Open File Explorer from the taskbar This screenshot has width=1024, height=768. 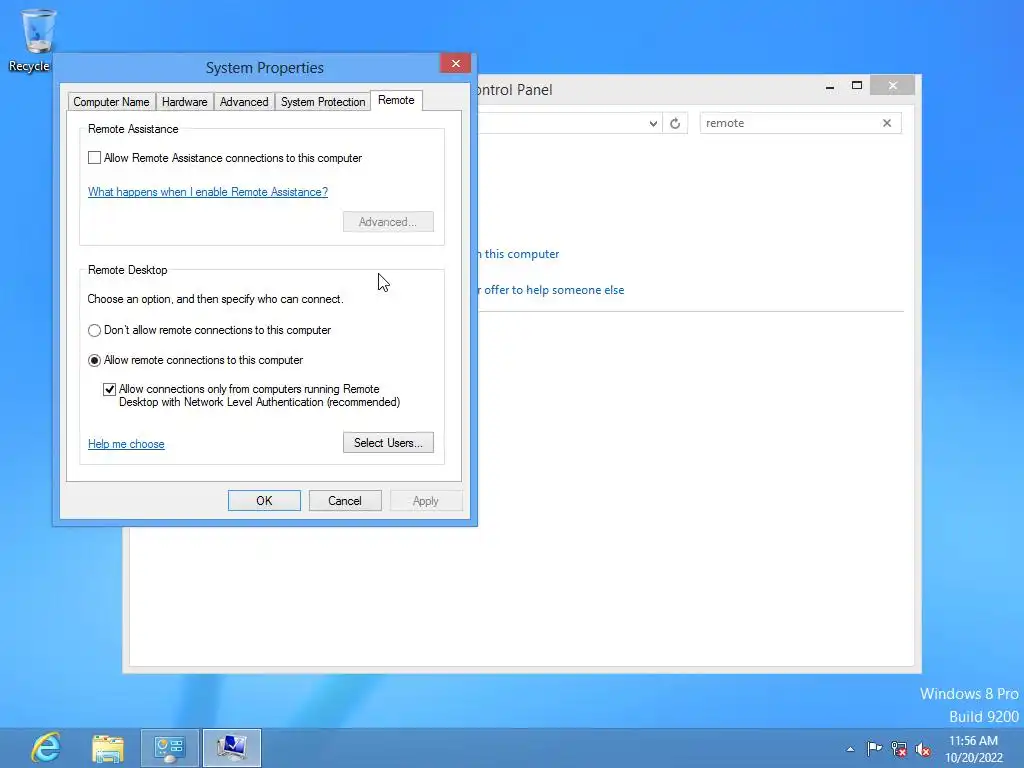tap(108, 748)
